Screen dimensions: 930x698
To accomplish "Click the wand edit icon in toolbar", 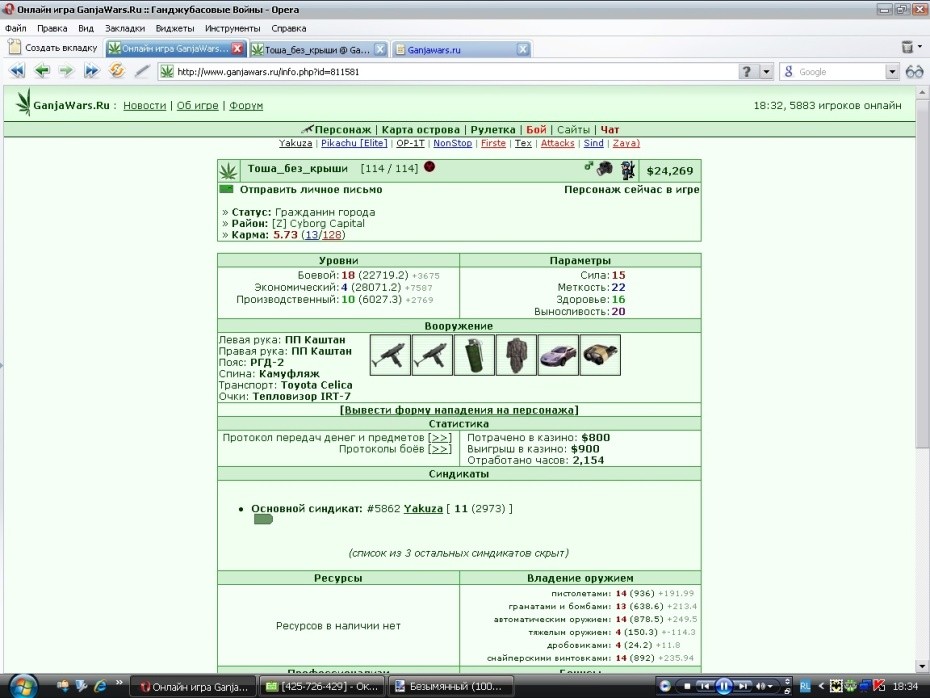I will pos(141,71).
